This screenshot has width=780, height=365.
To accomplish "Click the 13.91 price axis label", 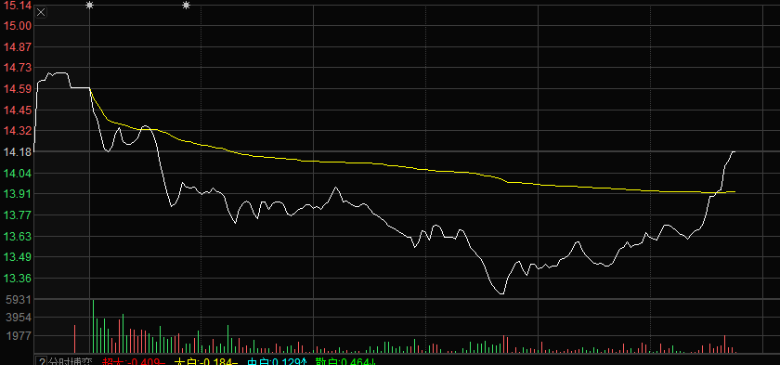I will coord(17,194).
